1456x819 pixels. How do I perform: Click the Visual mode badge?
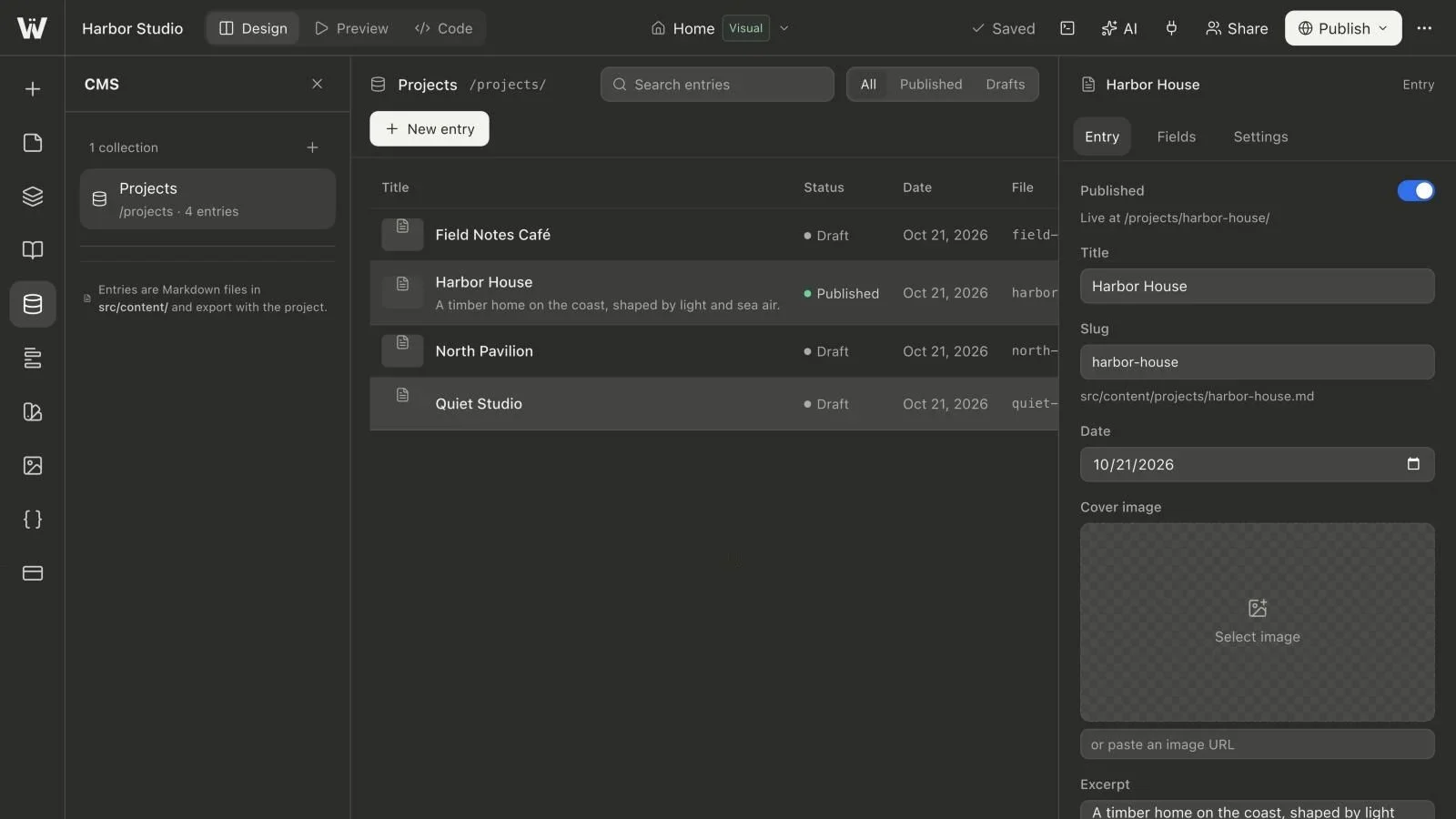(x=746, y=28)
